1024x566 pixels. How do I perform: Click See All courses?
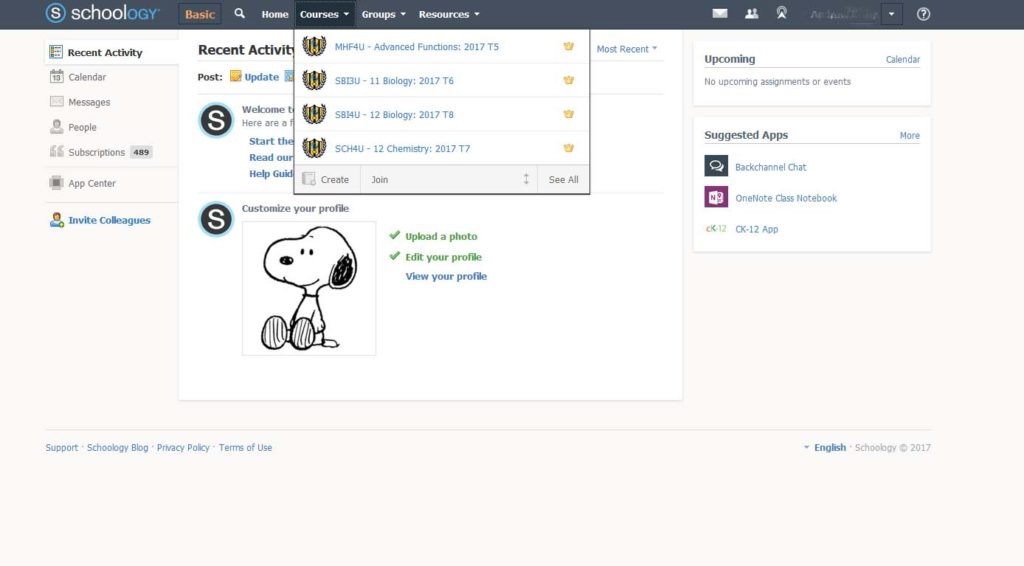(x=564, y=180)
